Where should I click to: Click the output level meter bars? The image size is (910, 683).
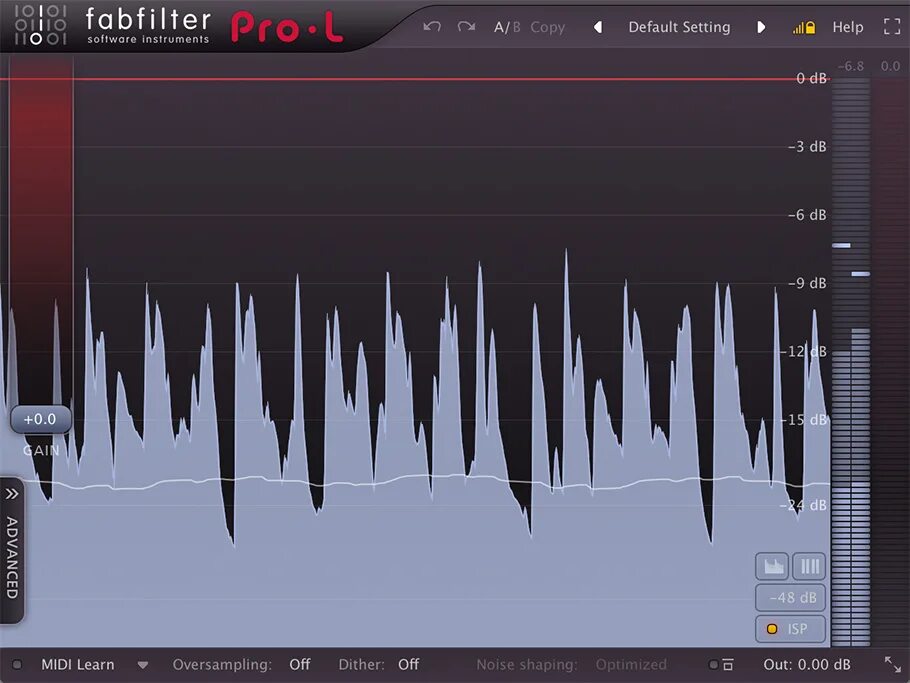coord(851,362)
